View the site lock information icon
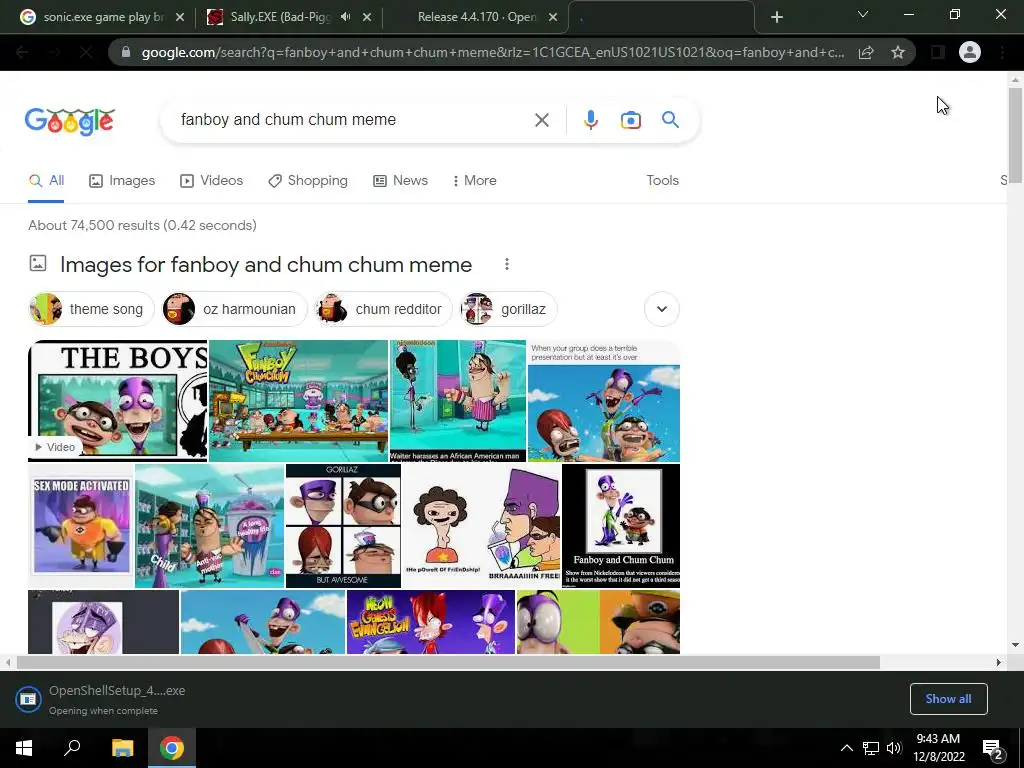This screenshot has width=1024, height=768. pyautogui.click(x=126, y=52)
